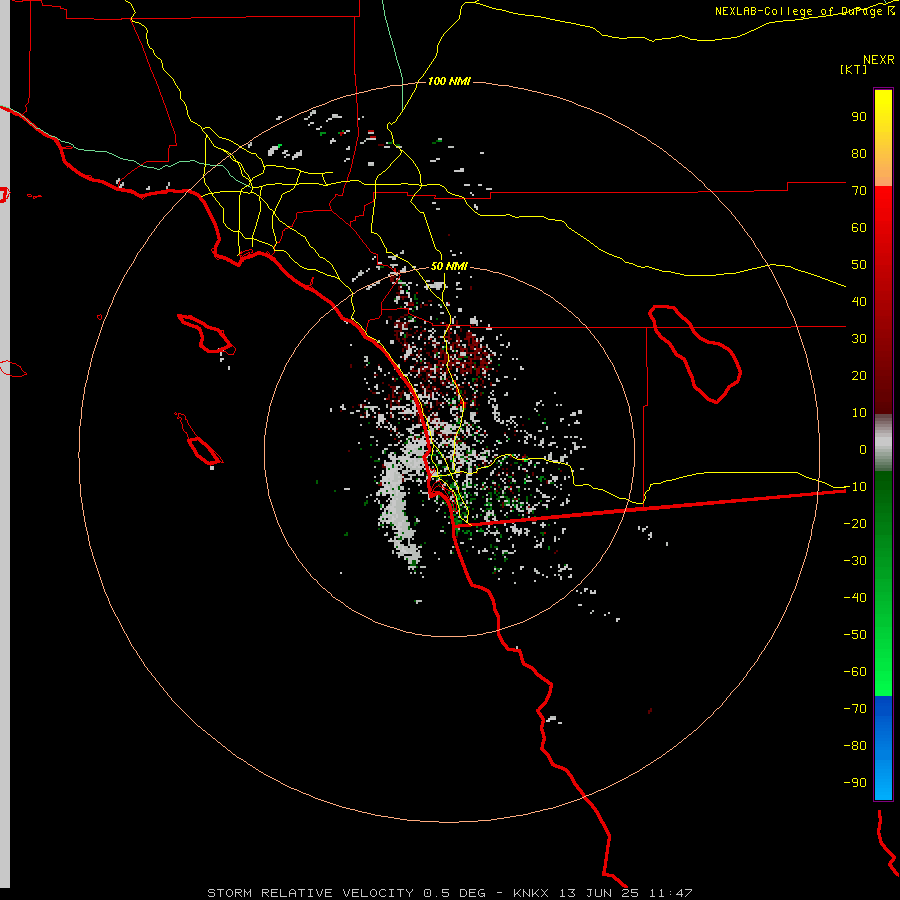Click the 0 knot scale label
900x900 pixels.
(863, 449)
